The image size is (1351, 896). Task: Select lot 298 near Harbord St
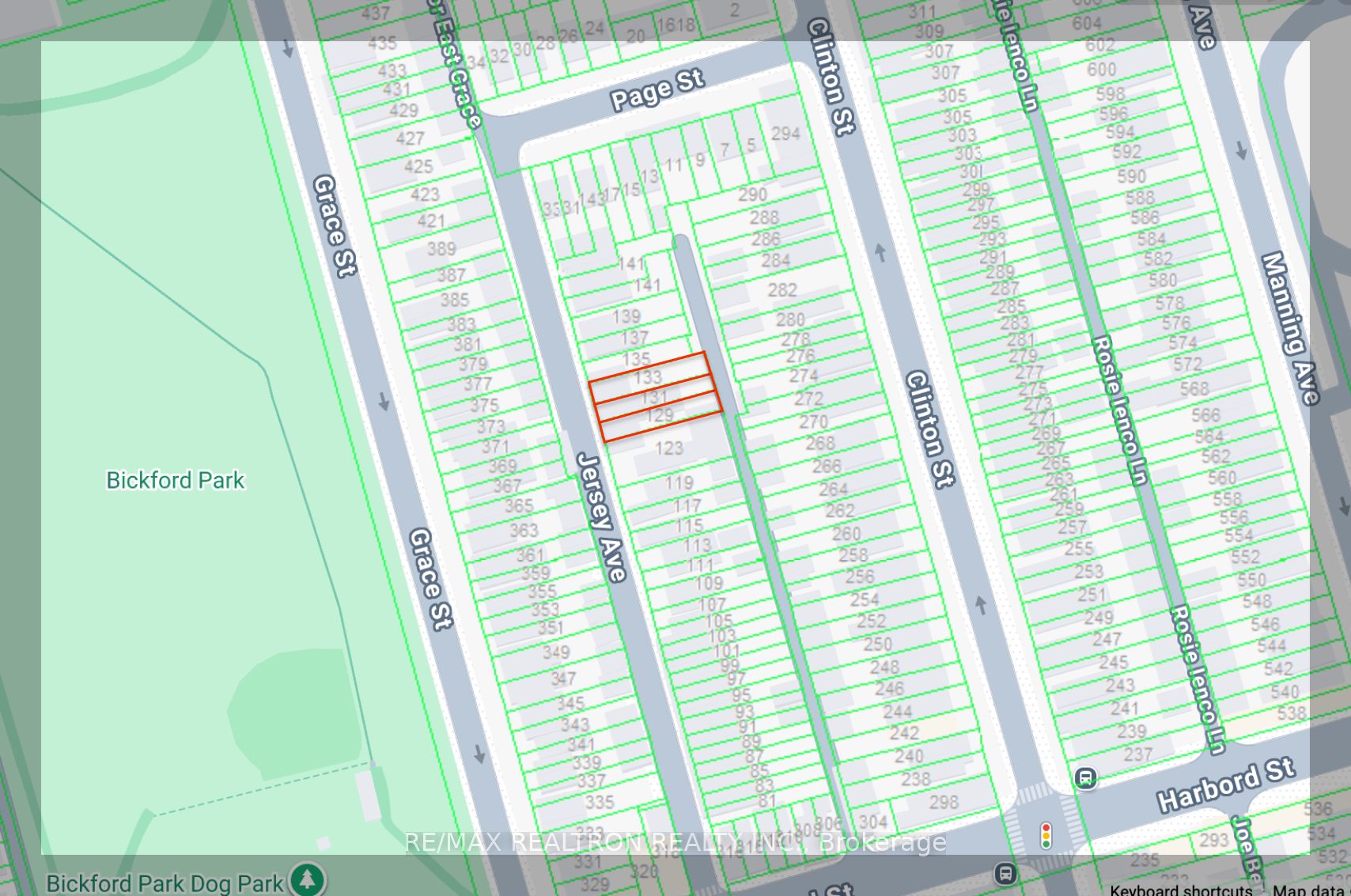pyautogui.click(x=944, y=802)
